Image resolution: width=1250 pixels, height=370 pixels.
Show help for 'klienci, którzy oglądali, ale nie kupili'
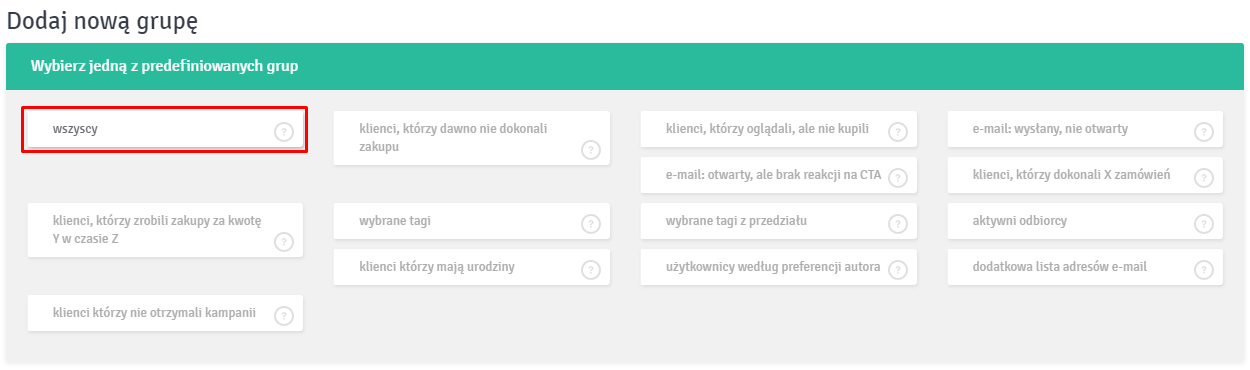coord(897,132)
